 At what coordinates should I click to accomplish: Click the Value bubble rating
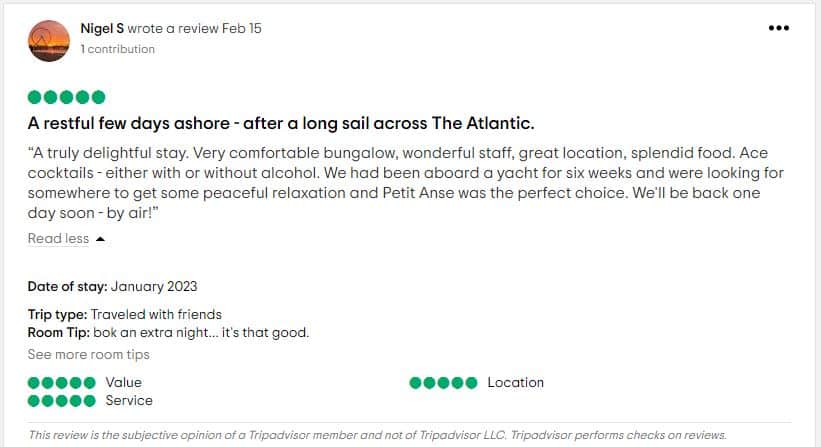click(62, 383)
